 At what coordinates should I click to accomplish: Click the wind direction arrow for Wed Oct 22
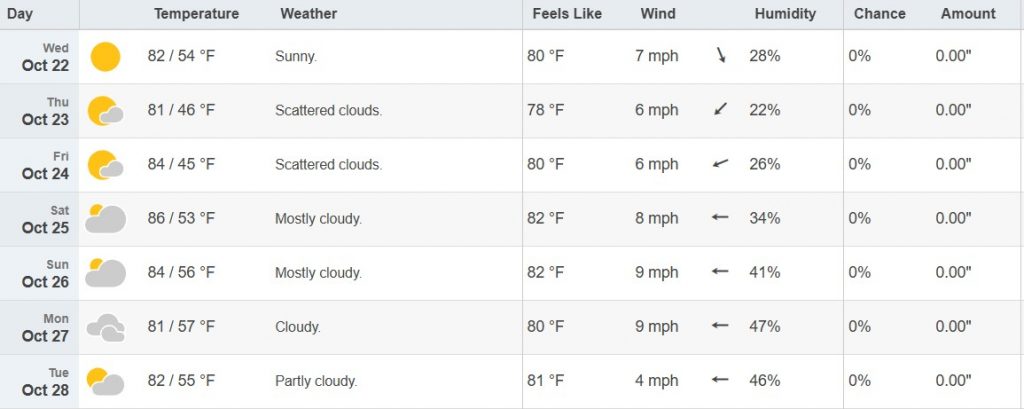[x=720, y=56]
